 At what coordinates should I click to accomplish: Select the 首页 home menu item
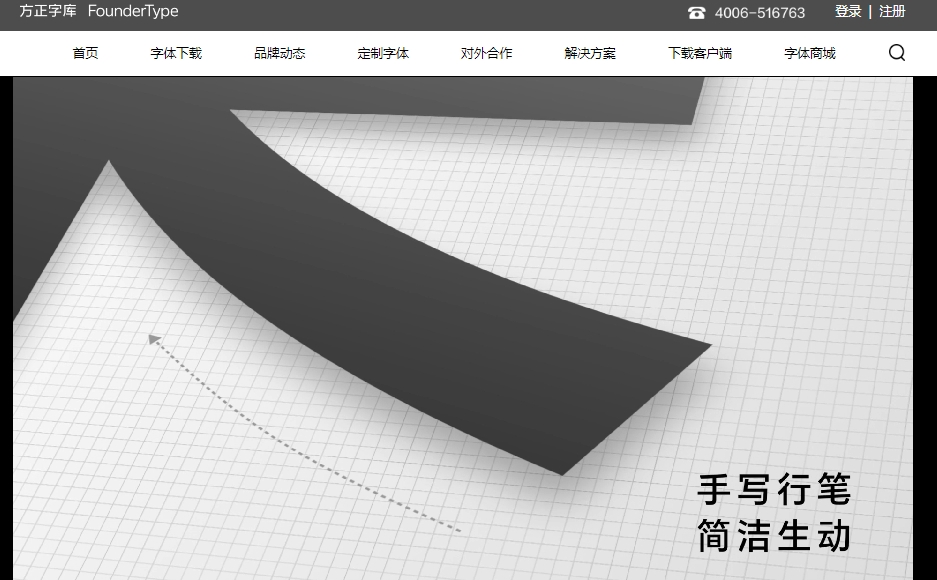tap(85, 53)
